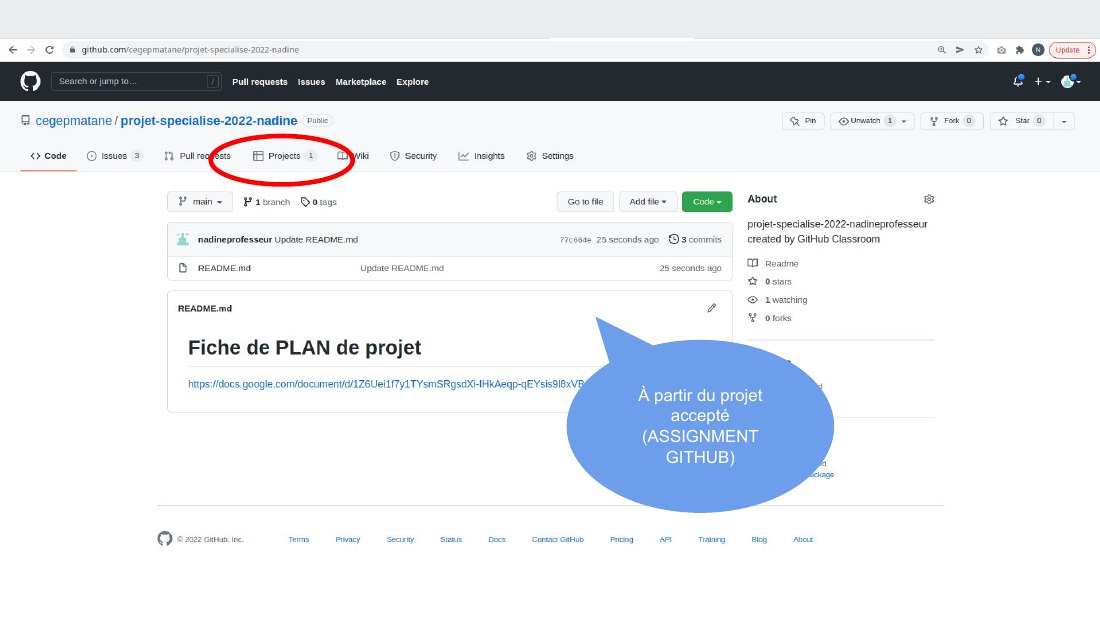1100x619 pixels.
Task: Click the nadineprofesseur commit avatar
Action: pyautogui.click(x=183, y=239)
